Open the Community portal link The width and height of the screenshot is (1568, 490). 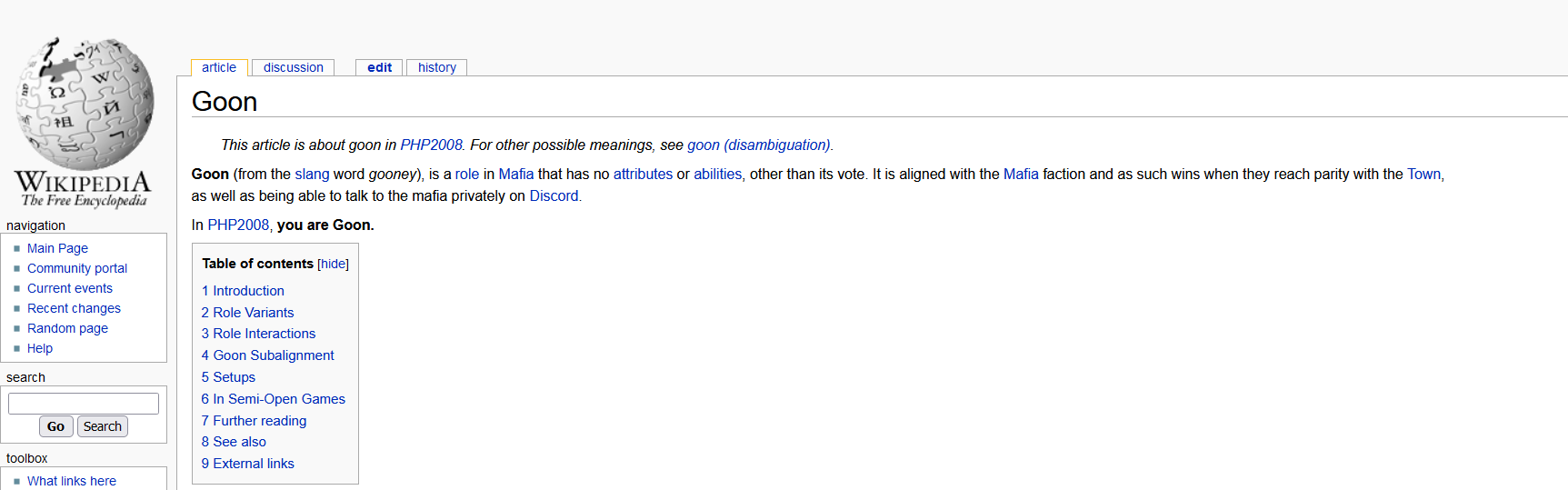(x=77, y=268)
